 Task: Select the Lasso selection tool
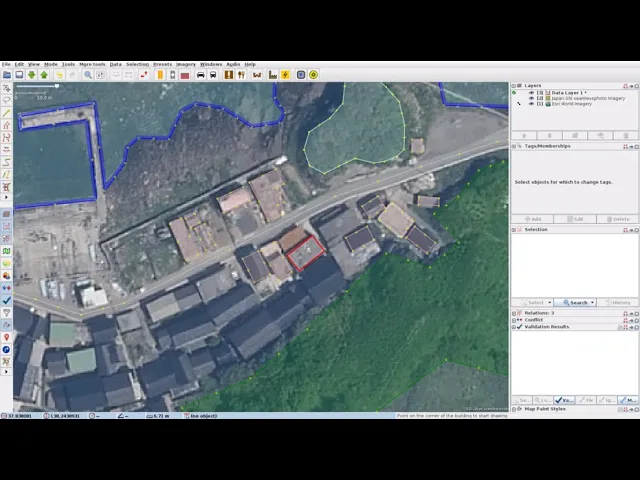(x=6, y=100)
